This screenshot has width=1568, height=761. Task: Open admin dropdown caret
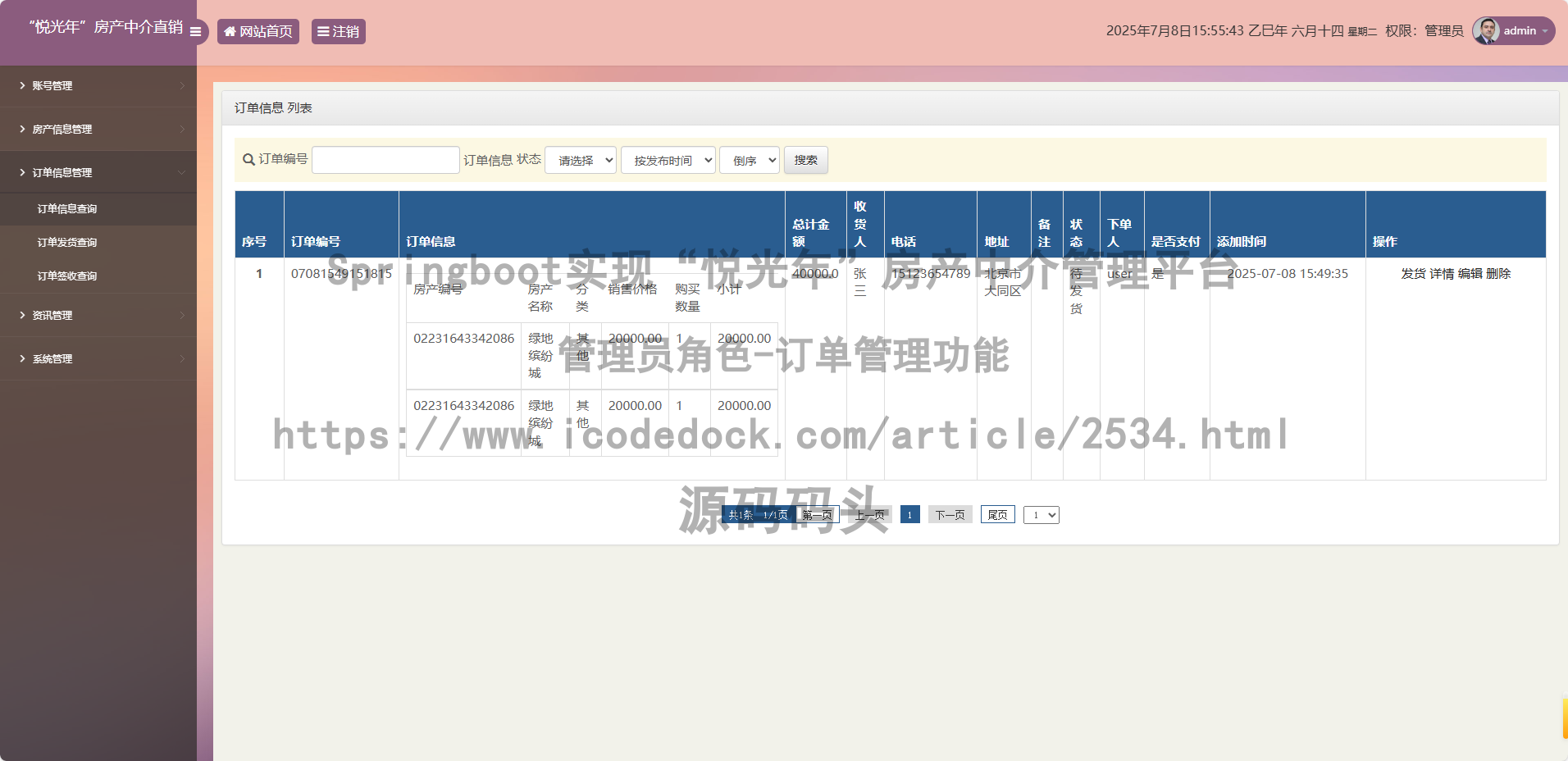[x=1545, y=31]
